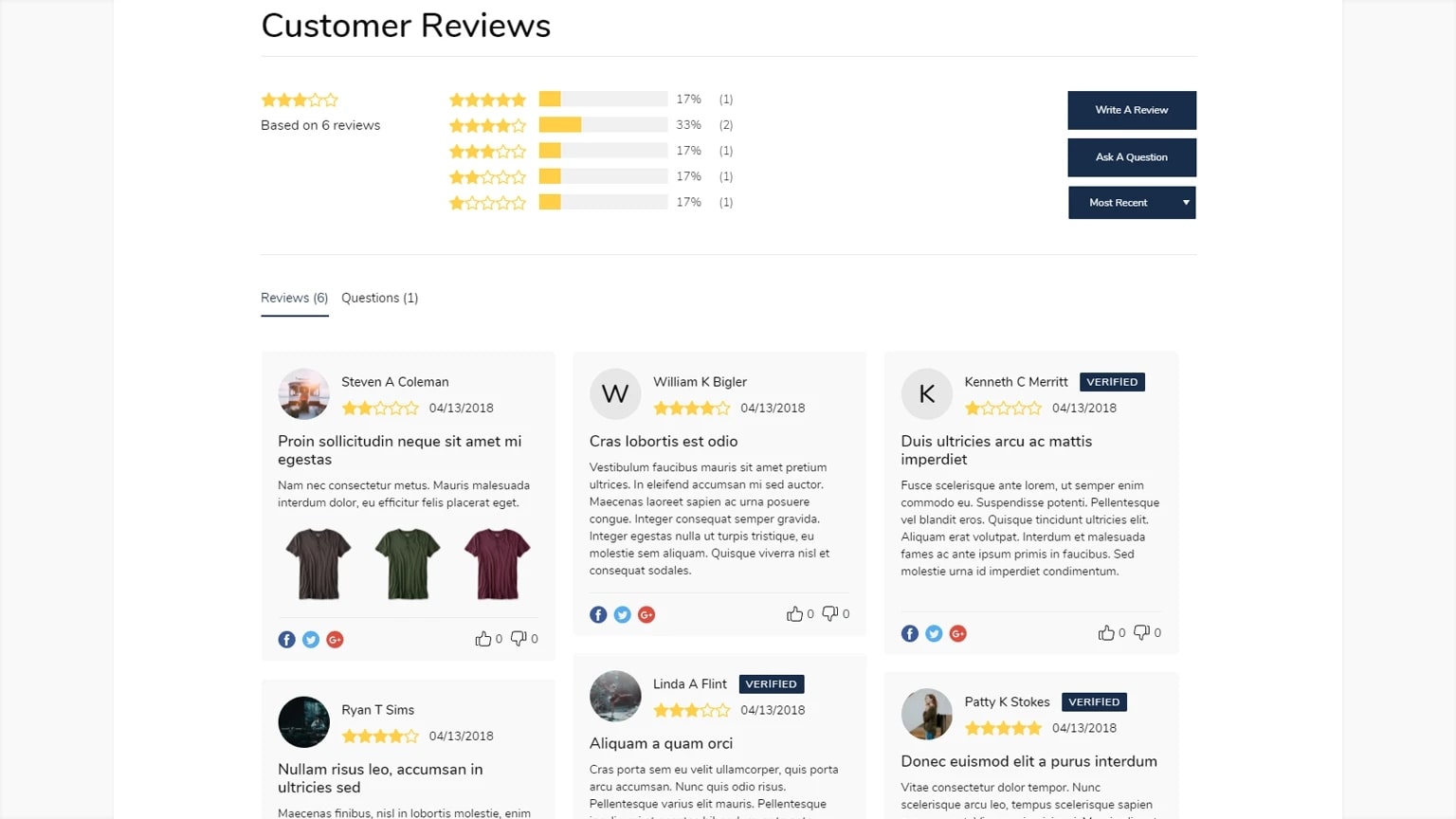Open the maroon t-shirt review photo

tap(497, 564)
